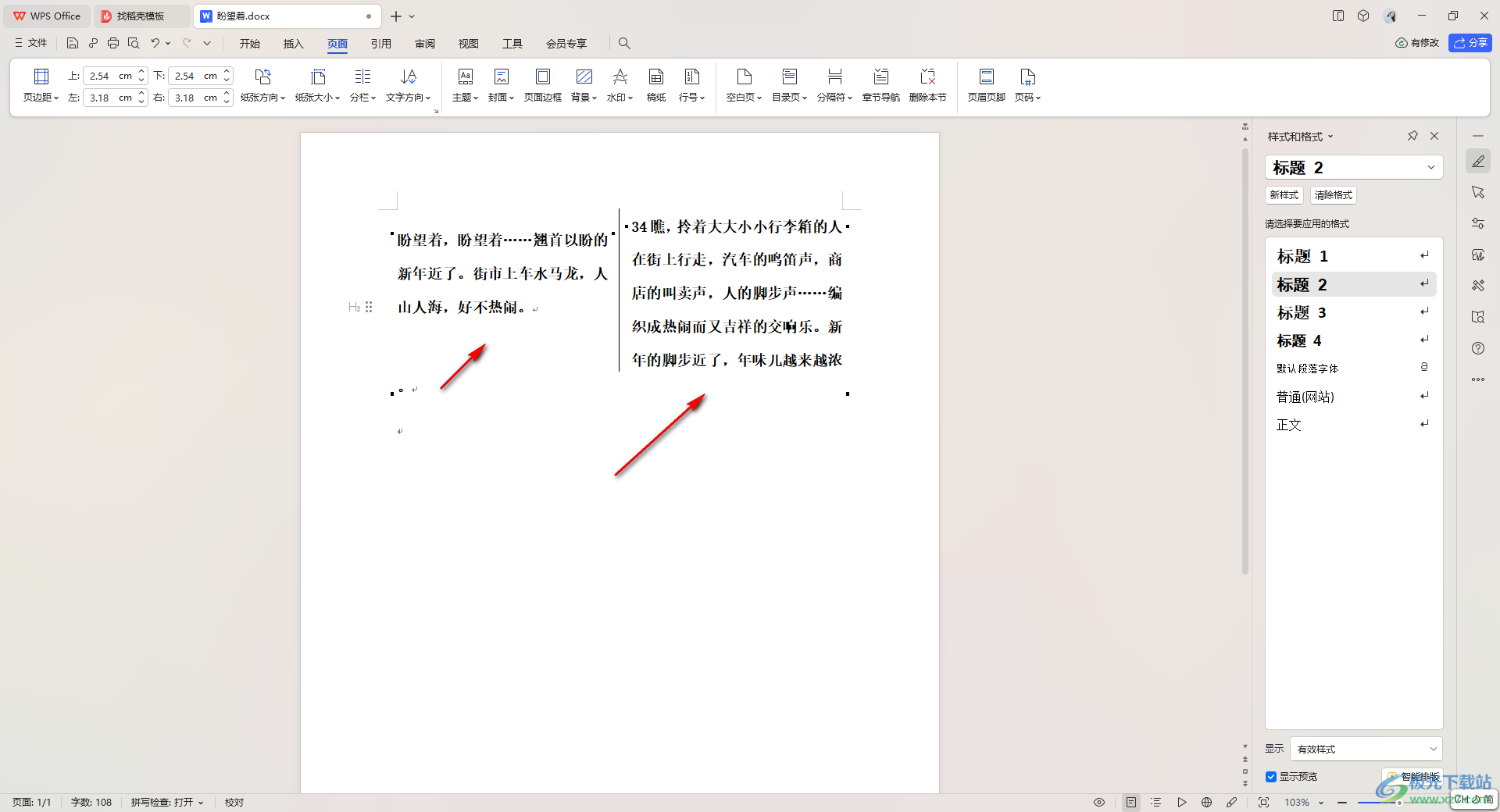The width and height of the screenshot is (1500, 812).
Task: Click the print icon
Action: click(113, 43)
